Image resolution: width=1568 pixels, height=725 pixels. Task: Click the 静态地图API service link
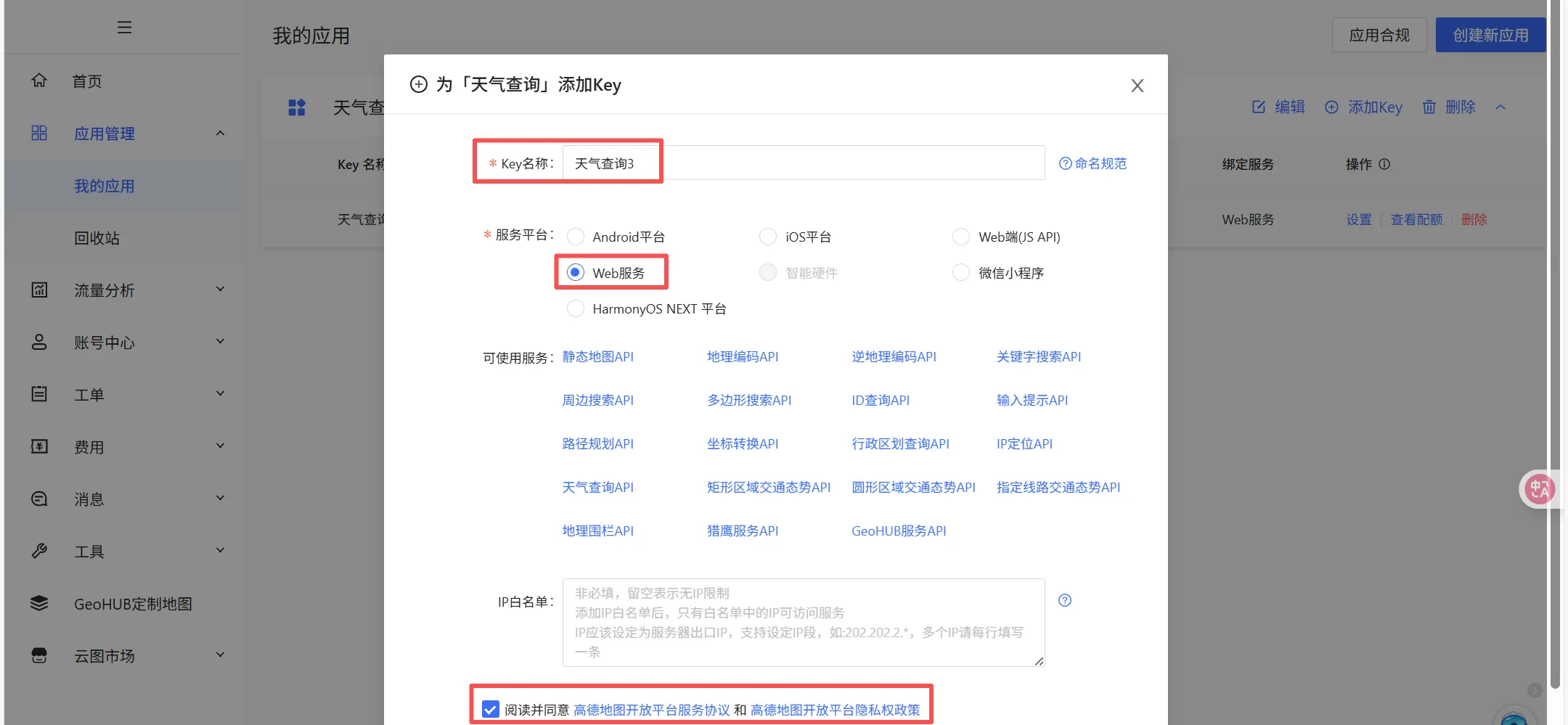pyautogui.click(x=597, y=356)
